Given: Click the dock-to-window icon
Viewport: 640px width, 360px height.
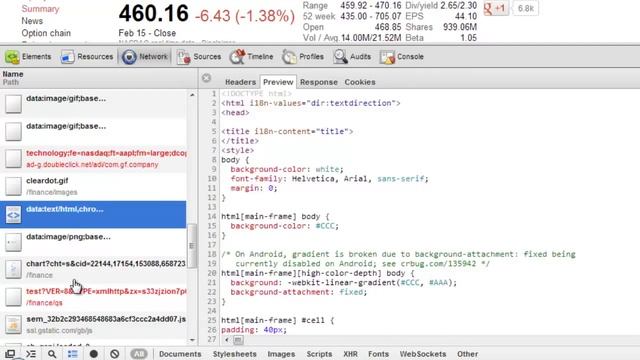Looking at the screenshot, I should pos(10,354).
